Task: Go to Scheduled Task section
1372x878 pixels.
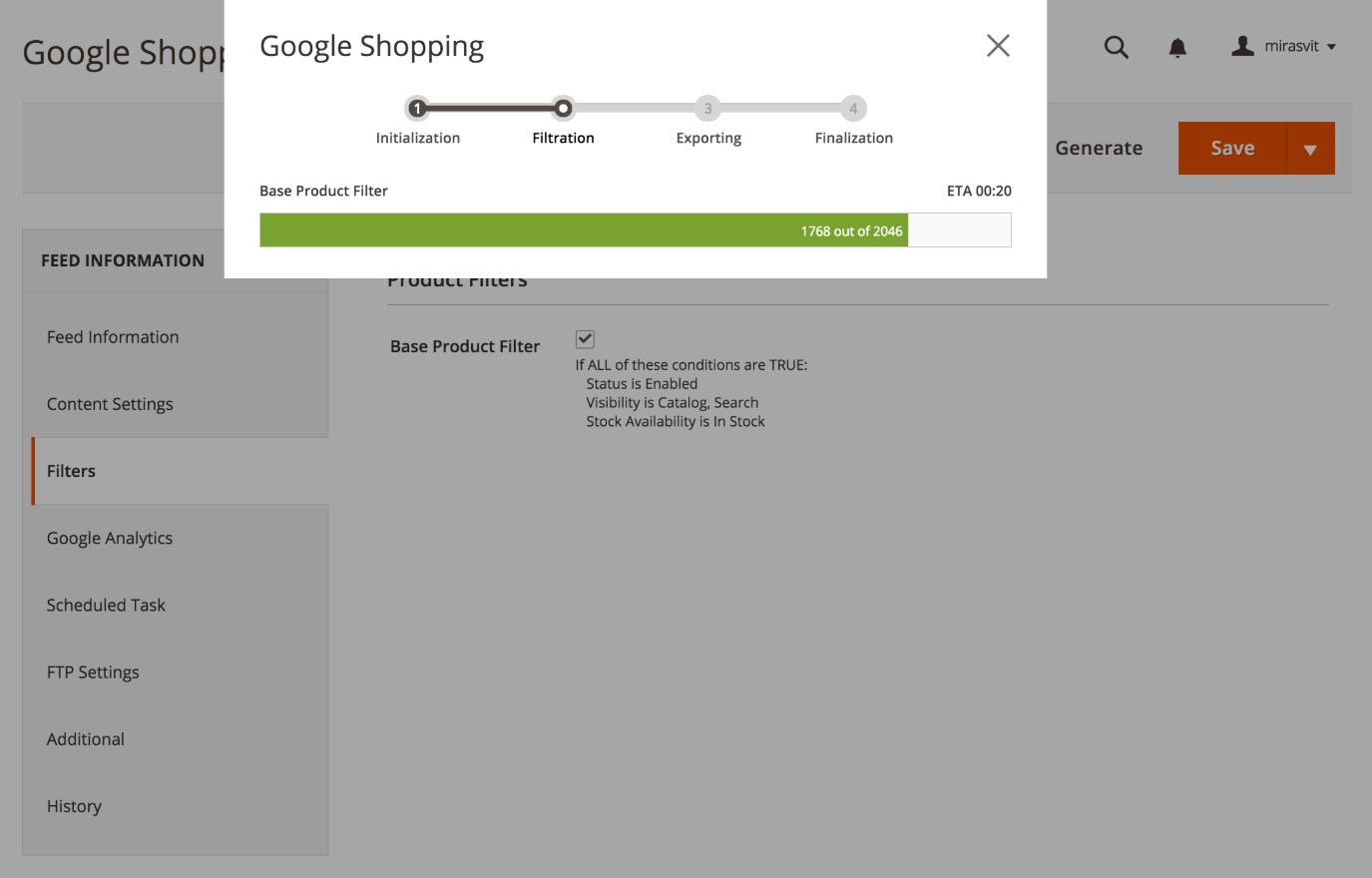Action: click(106, 605)
